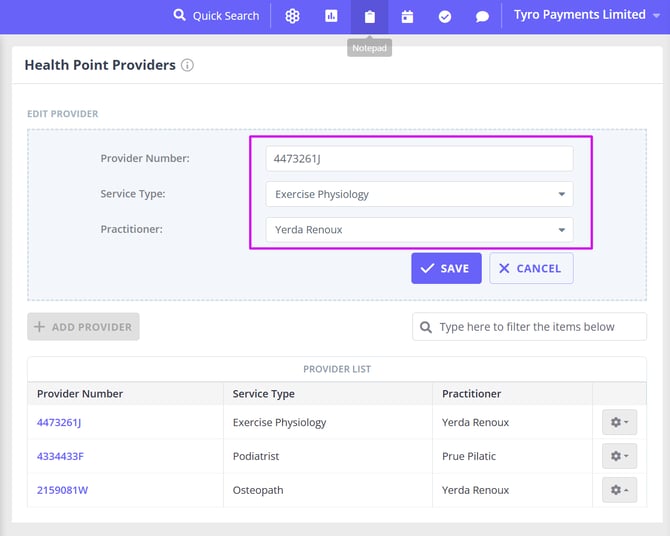Open gear menu for provider 2159081W

(x=619, y=490)
